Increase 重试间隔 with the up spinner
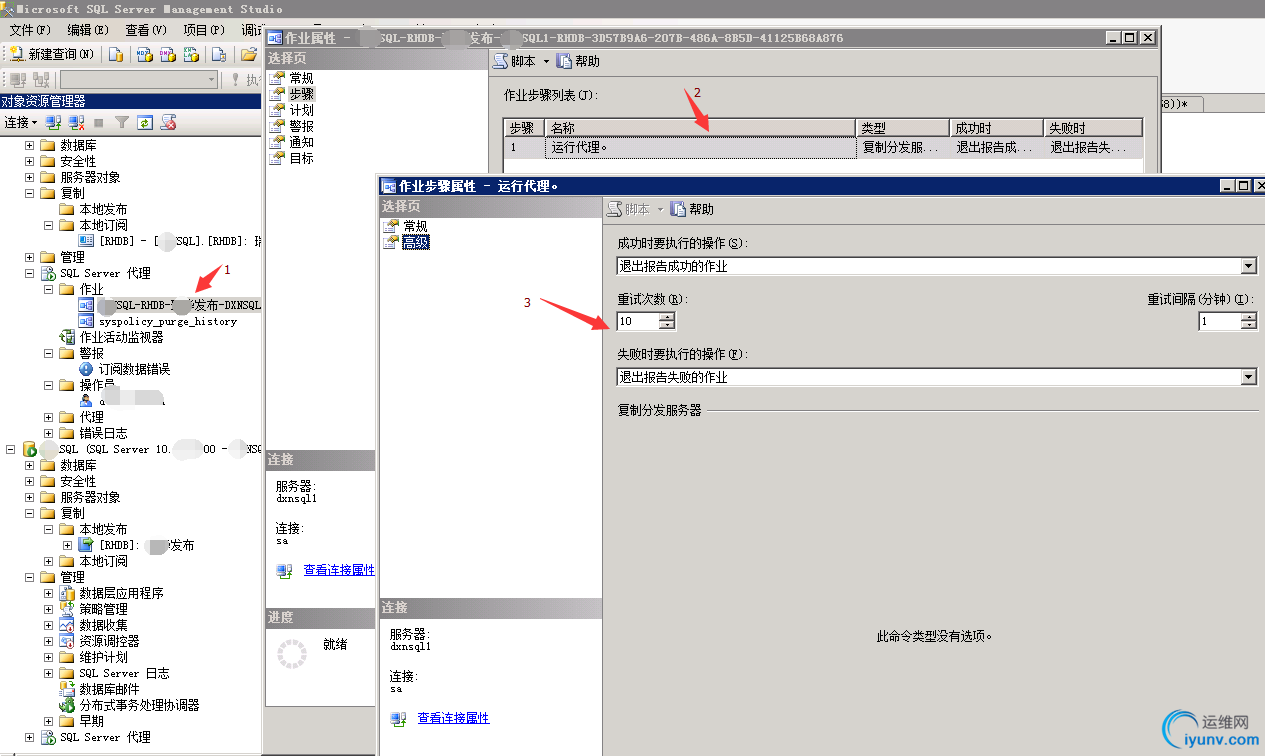The image size is (1265, 756). (1248, 317)
